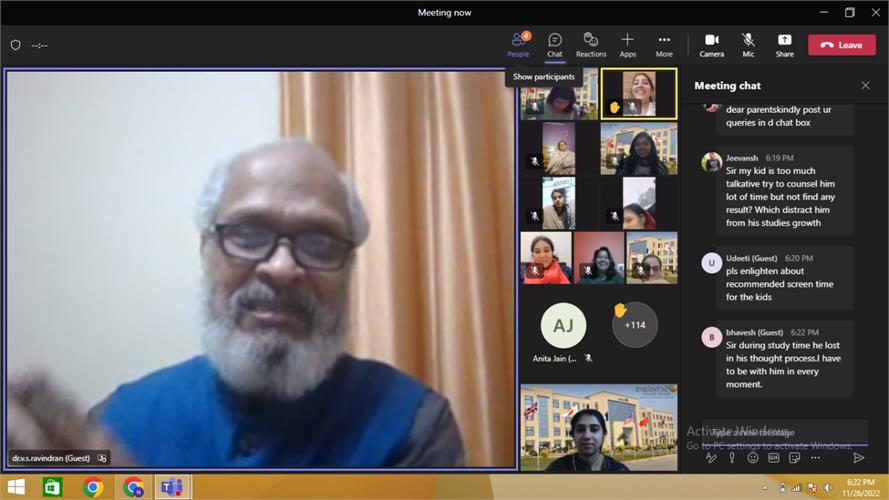Expand more chat compose options ellipsis
The height and width of the screenshot is (500, 889).
[x=814, y=458]
